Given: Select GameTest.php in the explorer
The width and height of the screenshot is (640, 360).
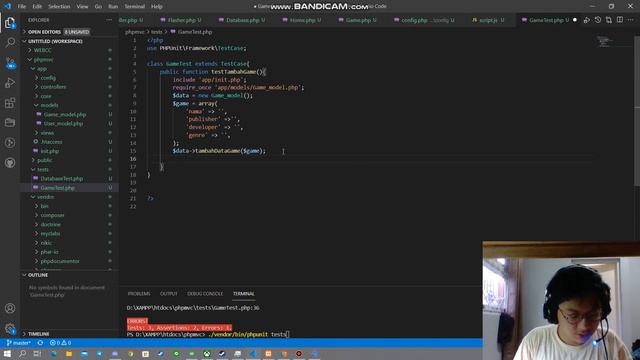Looking at the screenshot, I should 70,188.
